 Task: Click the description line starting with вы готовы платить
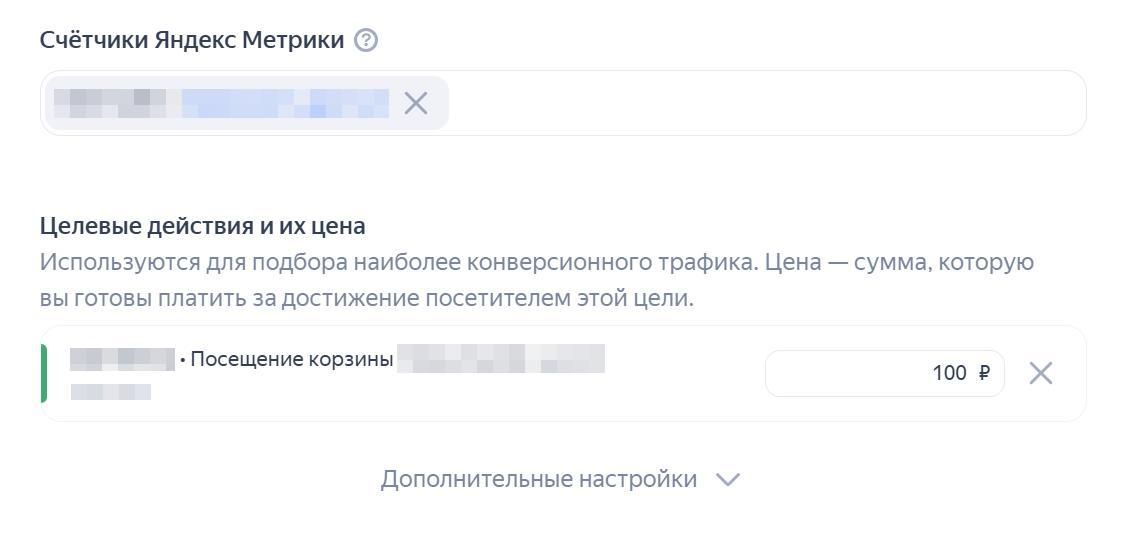tap(366, 298)
